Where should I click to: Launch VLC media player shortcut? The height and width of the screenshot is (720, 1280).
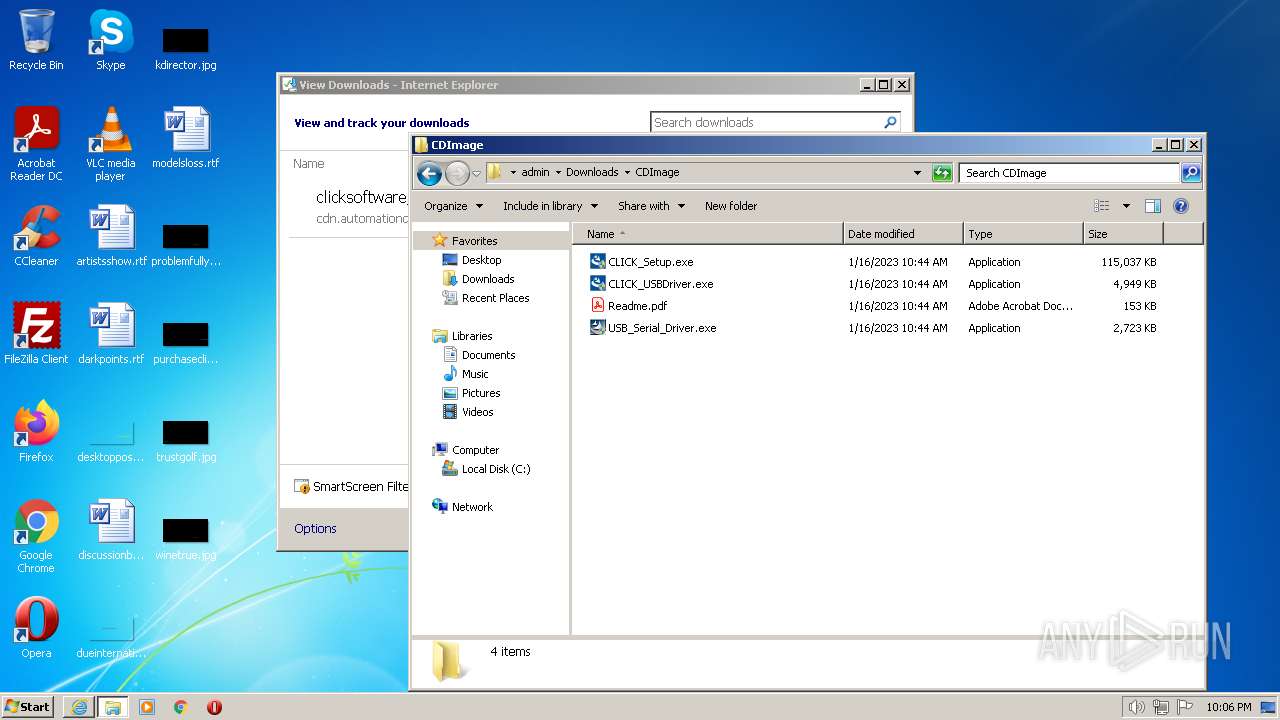pyautogui.click(x=110, y=144)
